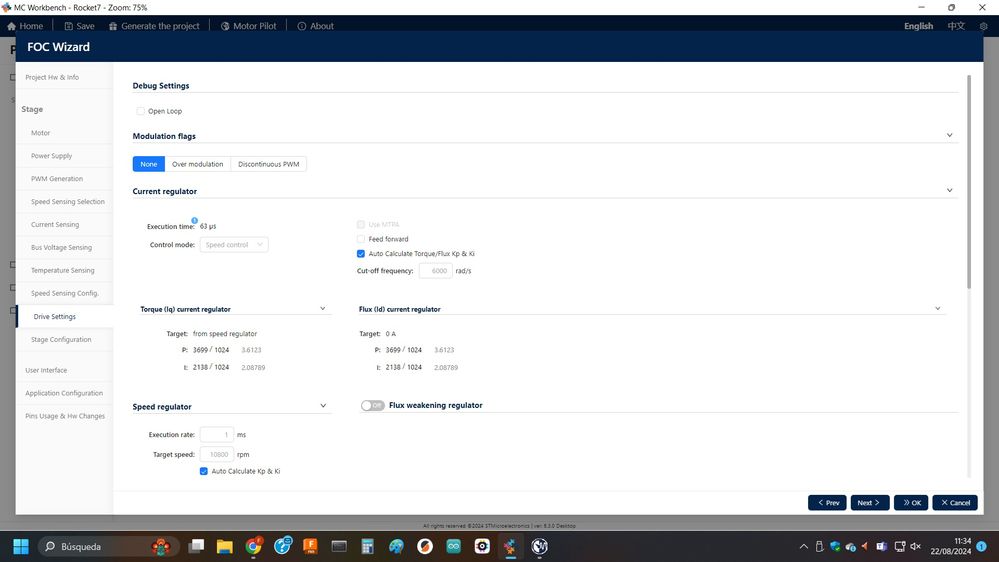Click the Execution time info icon
This screenshot has width=999, height=562.
194,220
